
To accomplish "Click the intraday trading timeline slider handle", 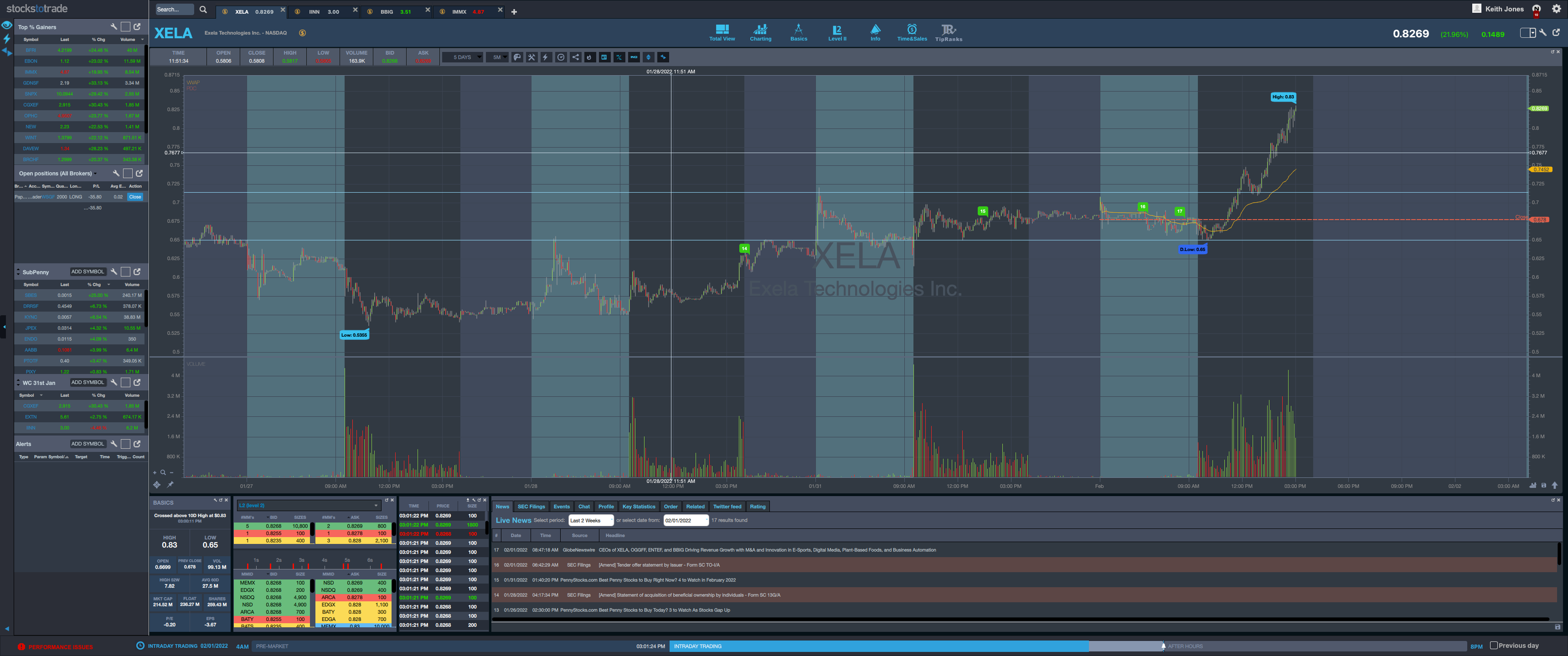I will 1163,646.
